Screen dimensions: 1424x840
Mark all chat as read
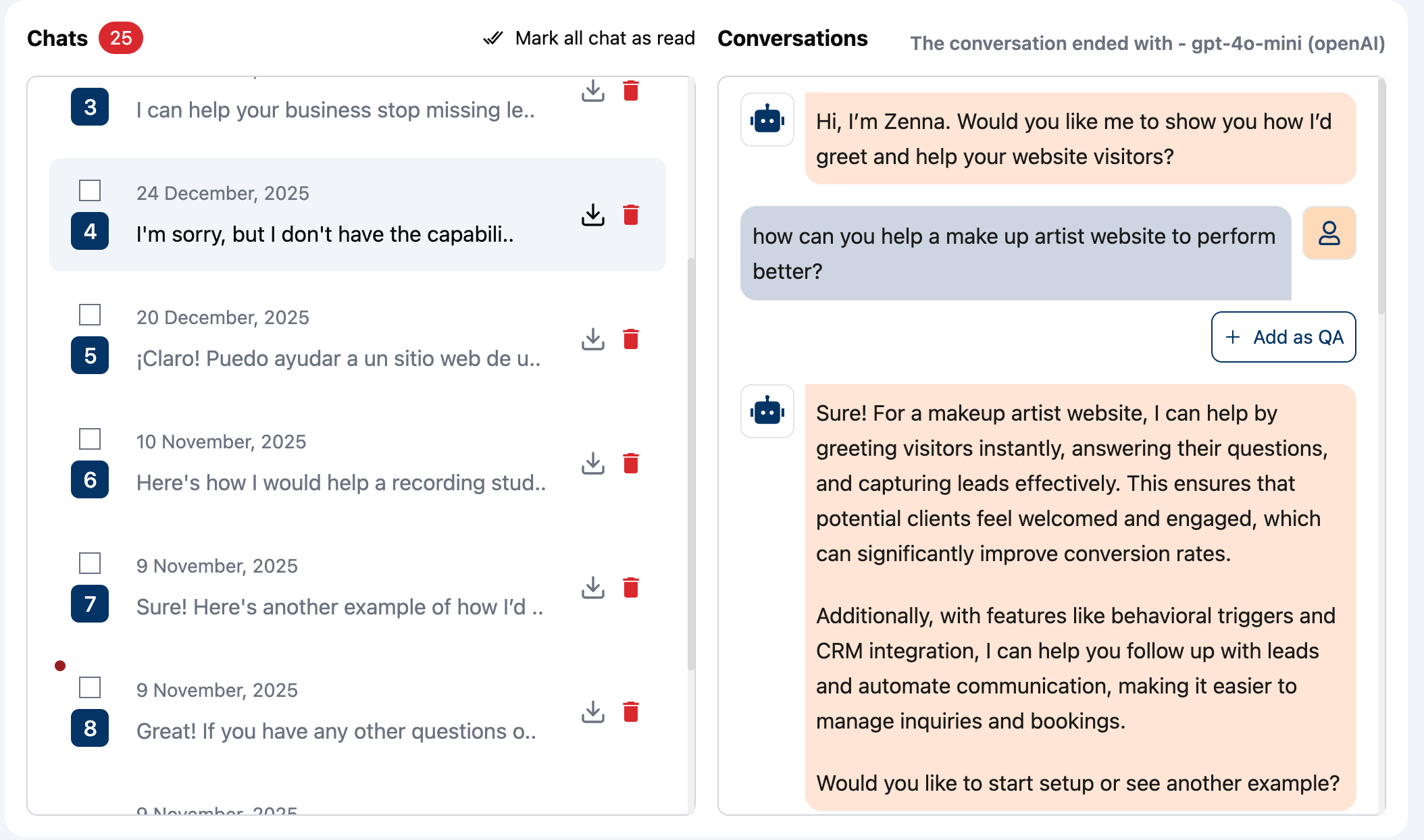605,38
